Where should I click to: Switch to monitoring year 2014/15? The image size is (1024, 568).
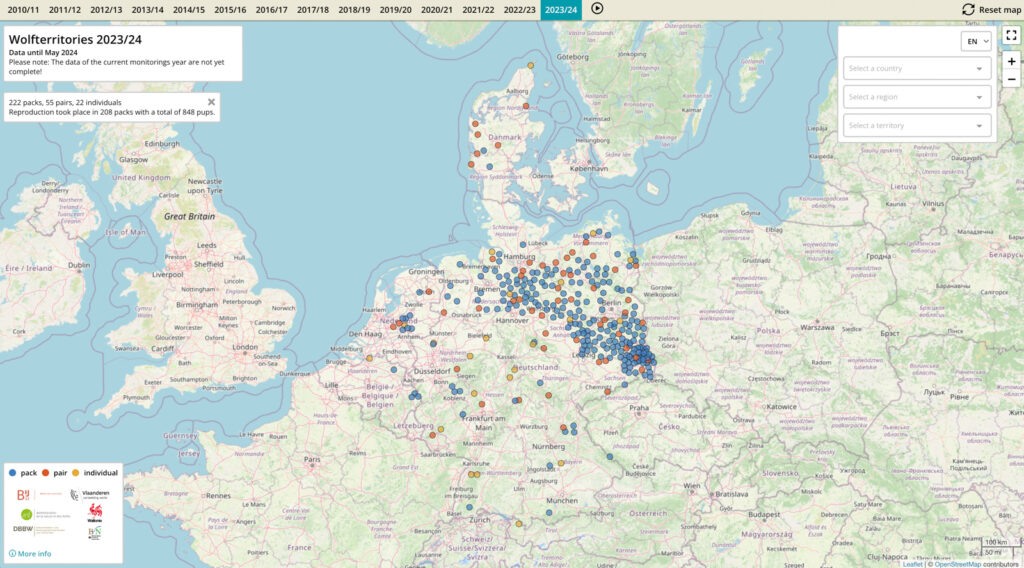(189, 10)
